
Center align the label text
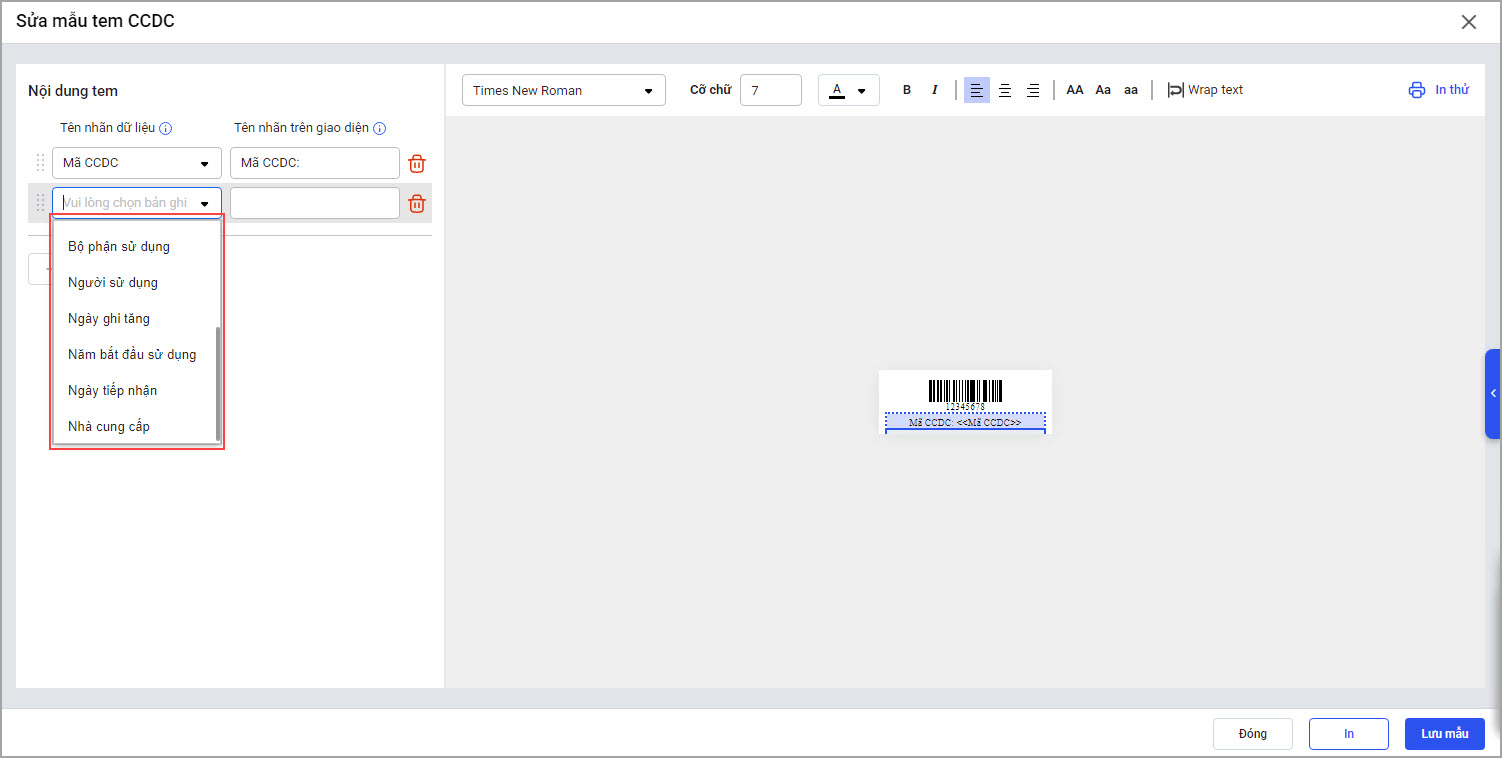coord(1005,90)
